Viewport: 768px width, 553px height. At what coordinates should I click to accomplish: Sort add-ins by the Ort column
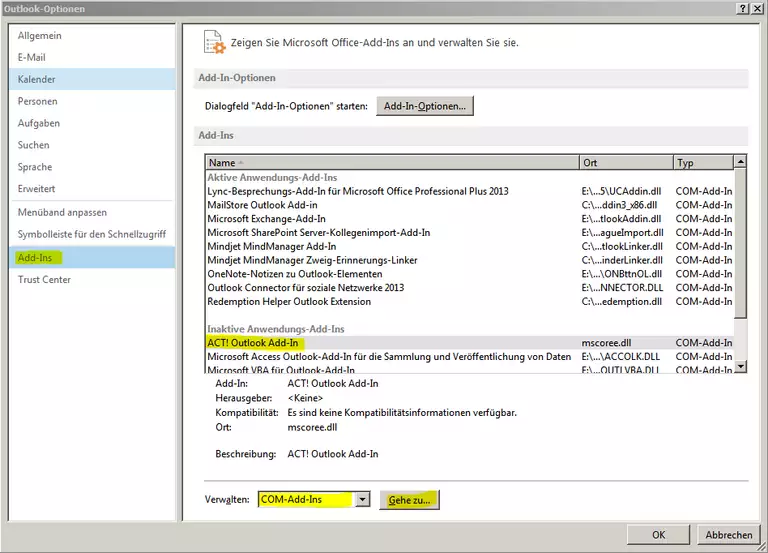pyautogui.click(x=625, y=162)
